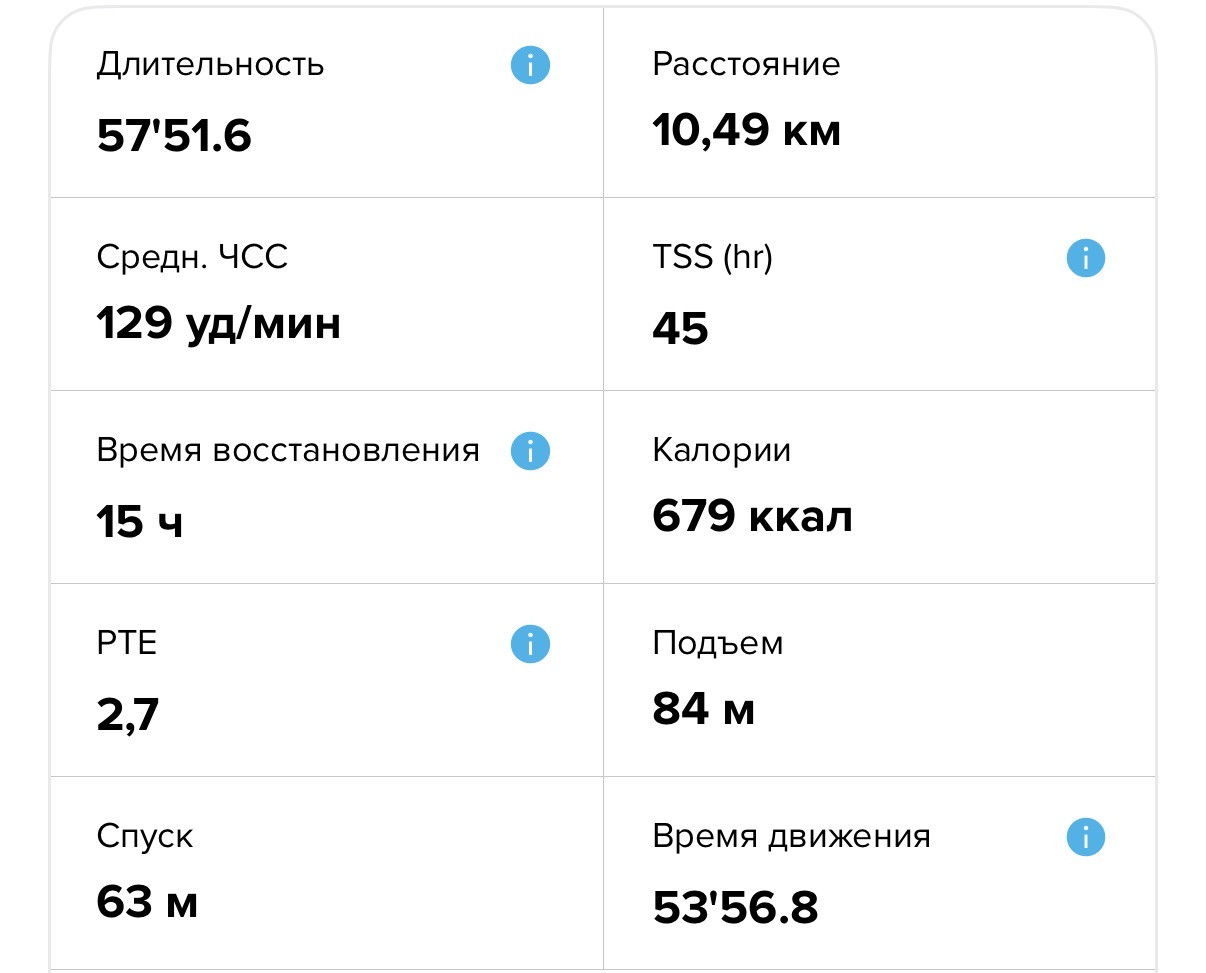The image size is (1206, 973).
Task: Open the PTE info icon
Action: tap(530, 643)
